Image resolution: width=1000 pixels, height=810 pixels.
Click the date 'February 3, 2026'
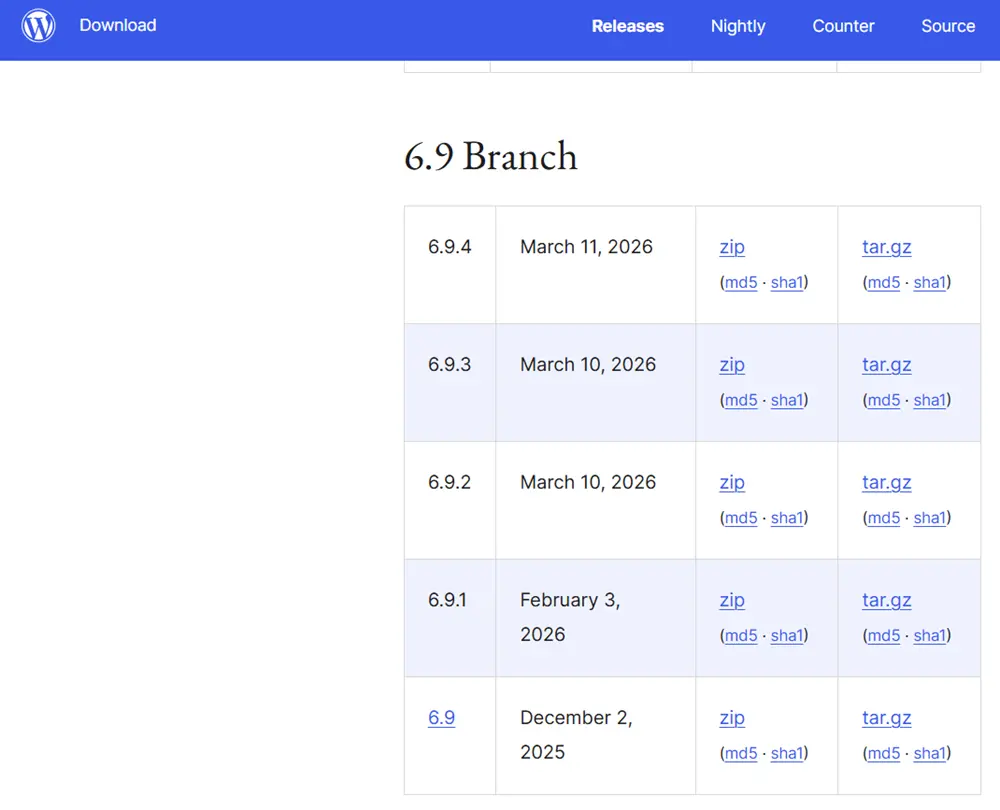(570, 617)
